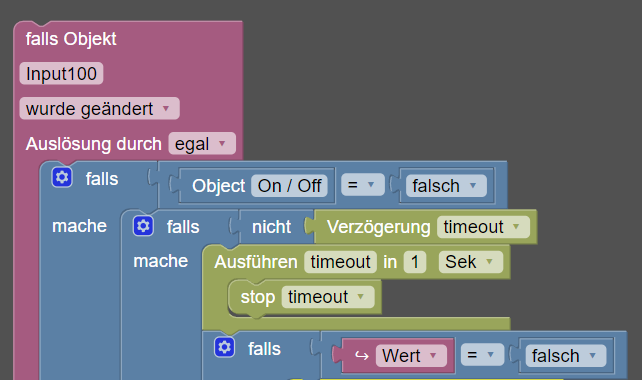Image resolution: width=642 pixels, height=380 pixels.
Task: Click the 'On / Off' object field
Action: tap(289, 185)
